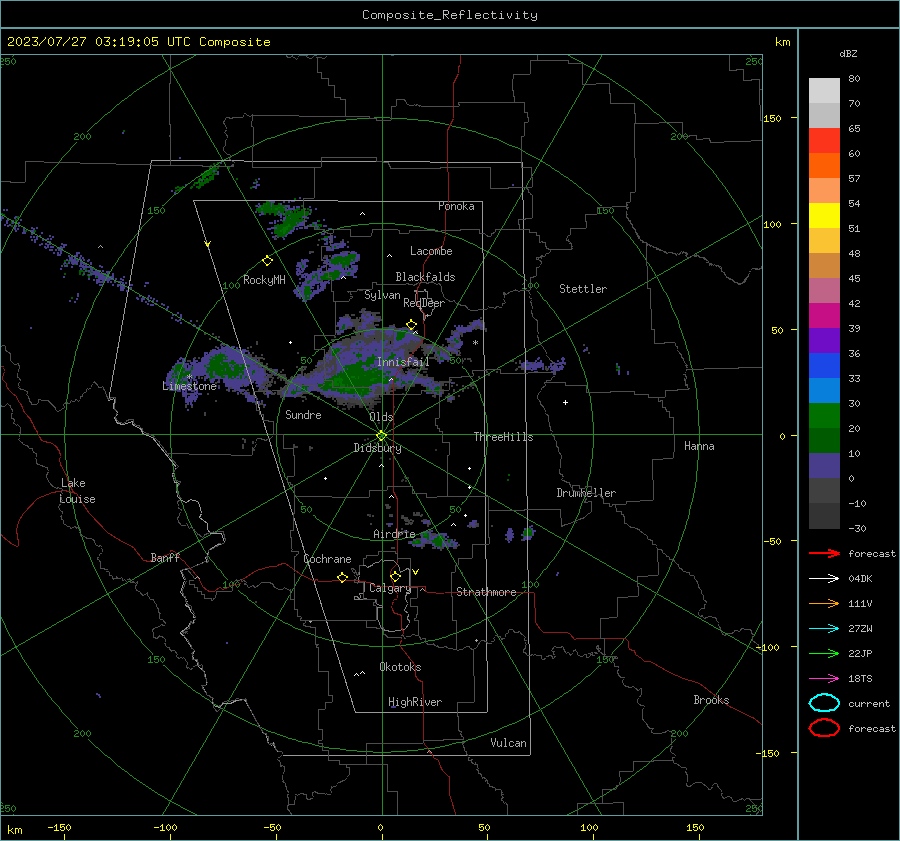Click the RockyMH label
Screen dimensions: 900x841
pos(264,280)
